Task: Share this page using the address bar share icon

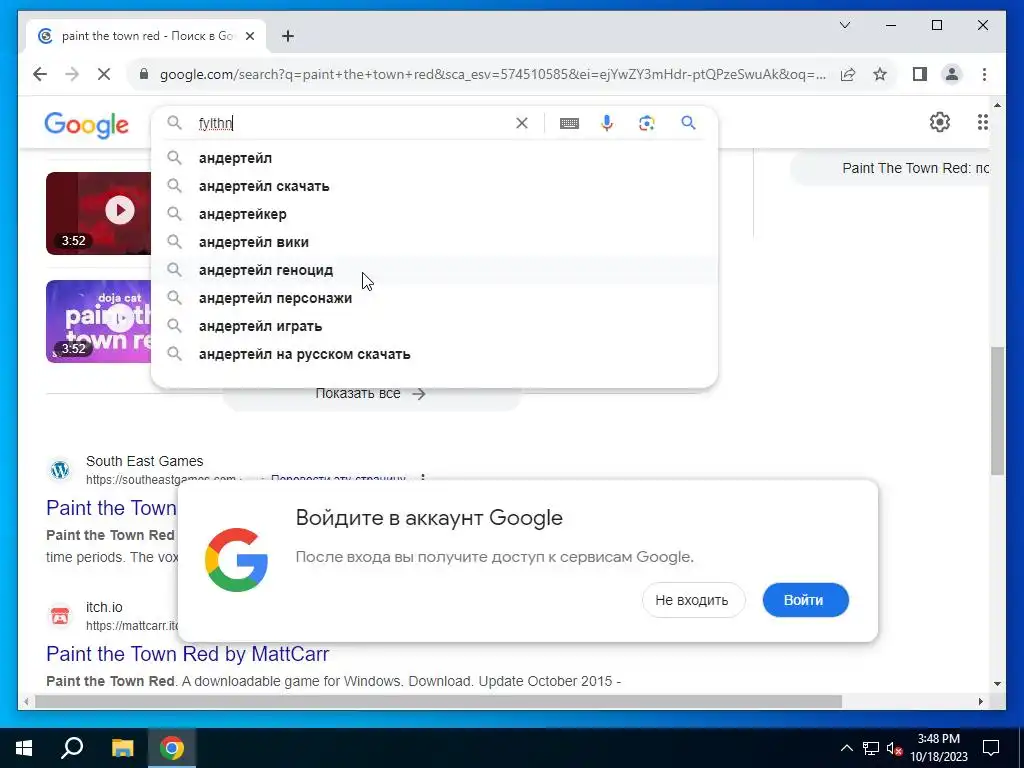Action: click(848, 74)
